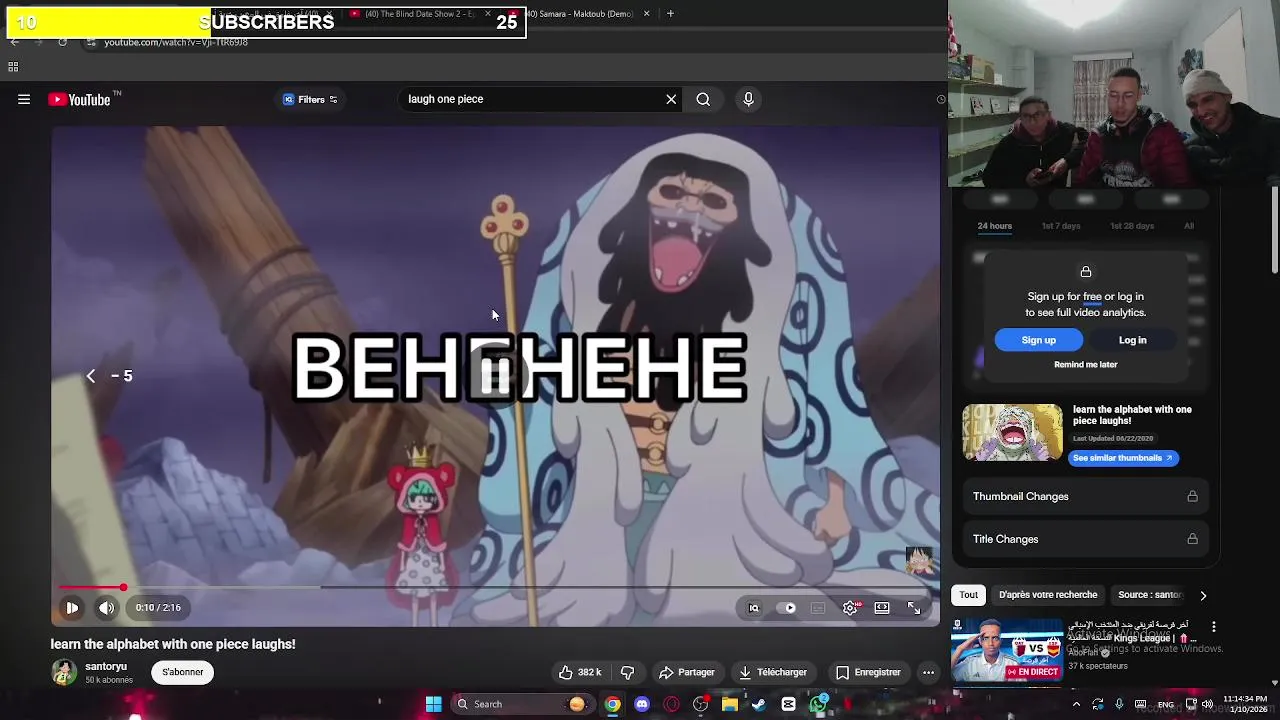Open the Filters button by the search bar
The height and width of the screenshot is (720, 1280).
coord(310,99)
